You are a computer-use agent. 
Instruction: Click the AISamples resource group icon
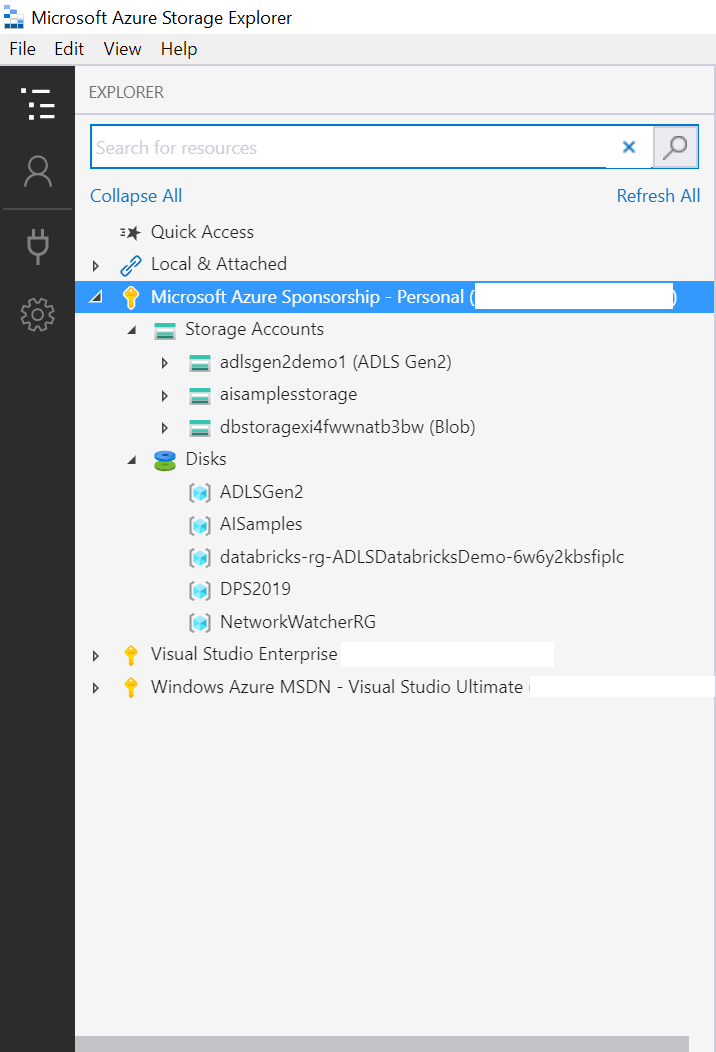(x=199, y=525)
